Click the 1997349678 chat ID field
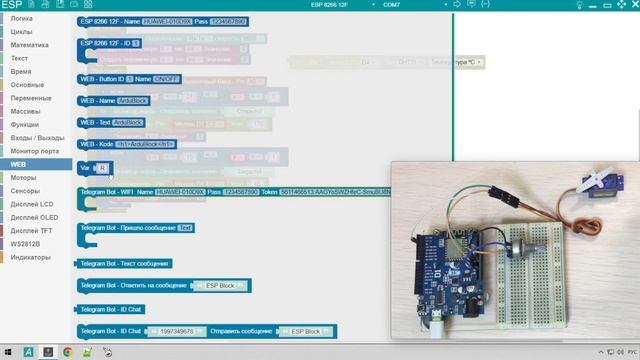Screen dimensions: 640x360 point(176,331)
